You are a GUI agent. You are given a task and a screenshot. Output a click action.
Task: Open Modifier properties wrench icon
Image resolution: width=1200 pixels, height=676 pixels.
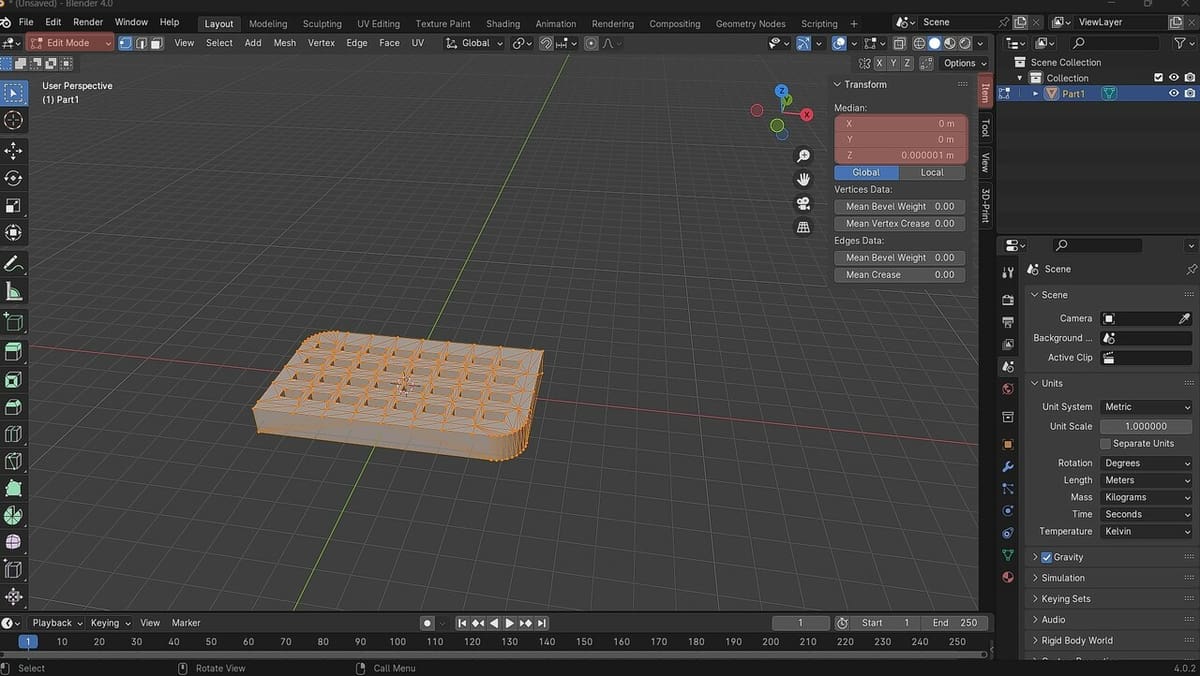click(1008, 467)
